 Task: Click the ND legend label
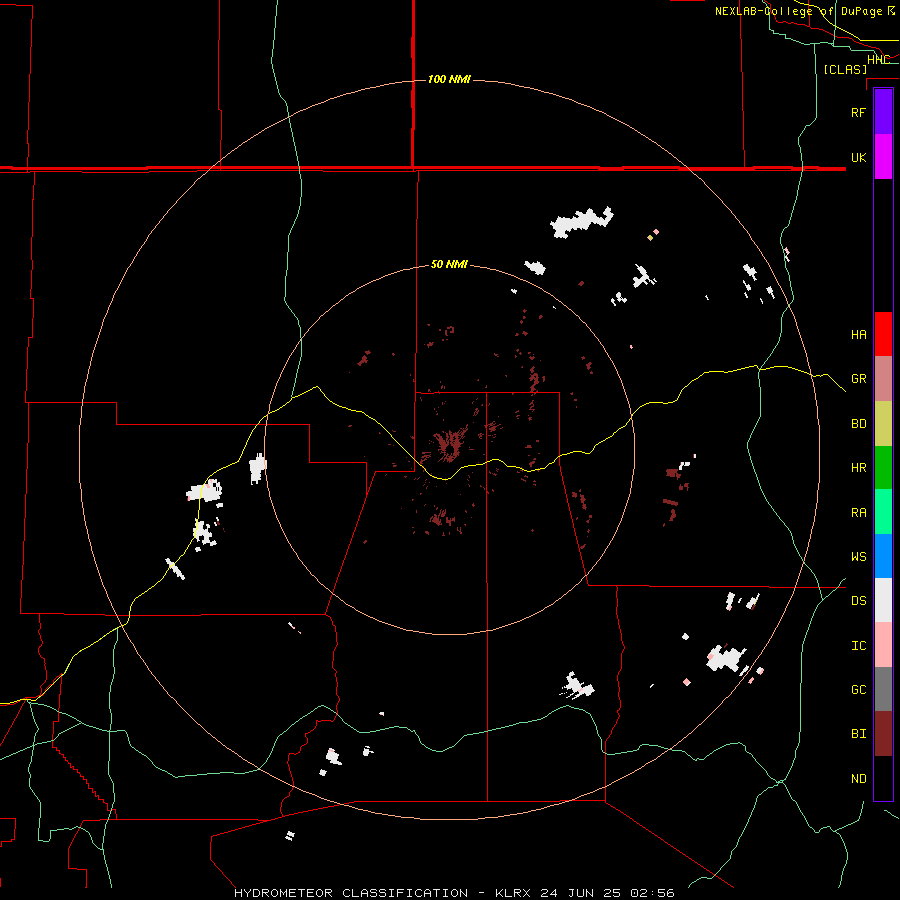(858, 779)
